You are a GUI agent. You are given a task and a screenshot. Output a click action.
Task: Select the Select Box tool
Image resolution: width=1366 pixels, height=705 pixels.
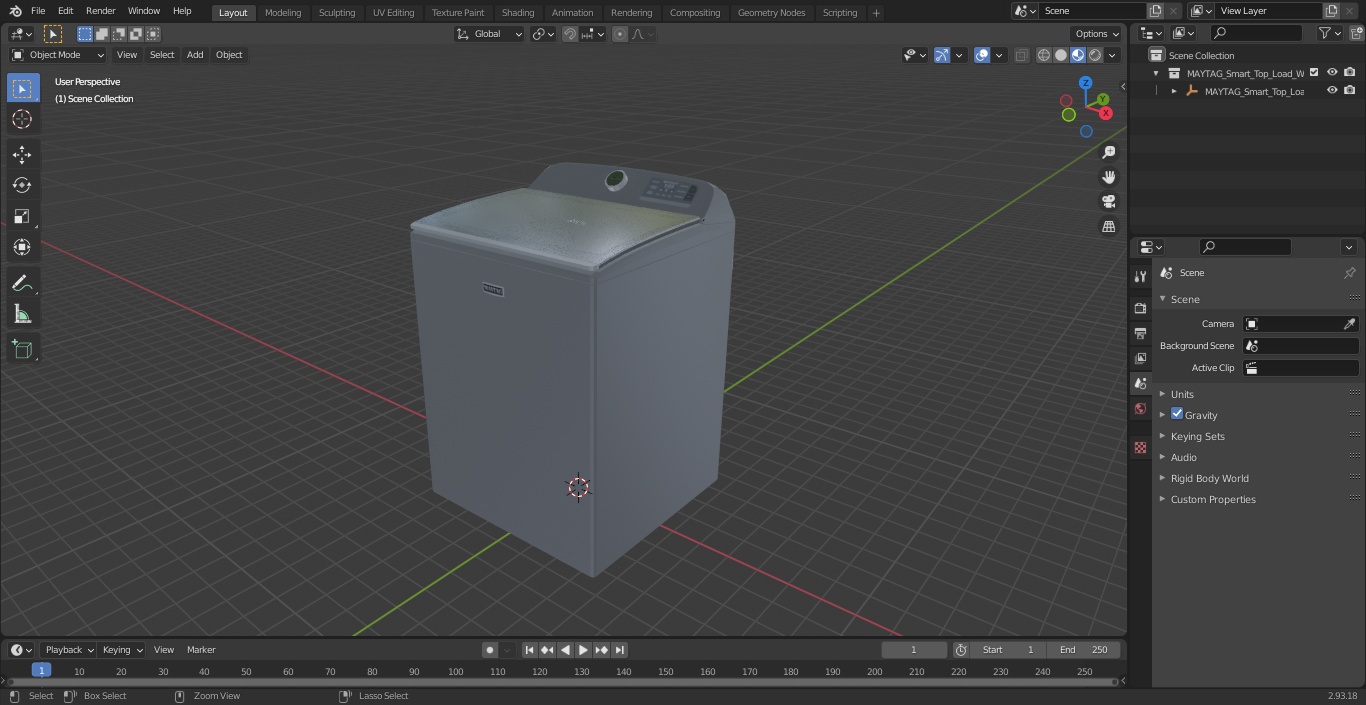click(x=22, y=88)
